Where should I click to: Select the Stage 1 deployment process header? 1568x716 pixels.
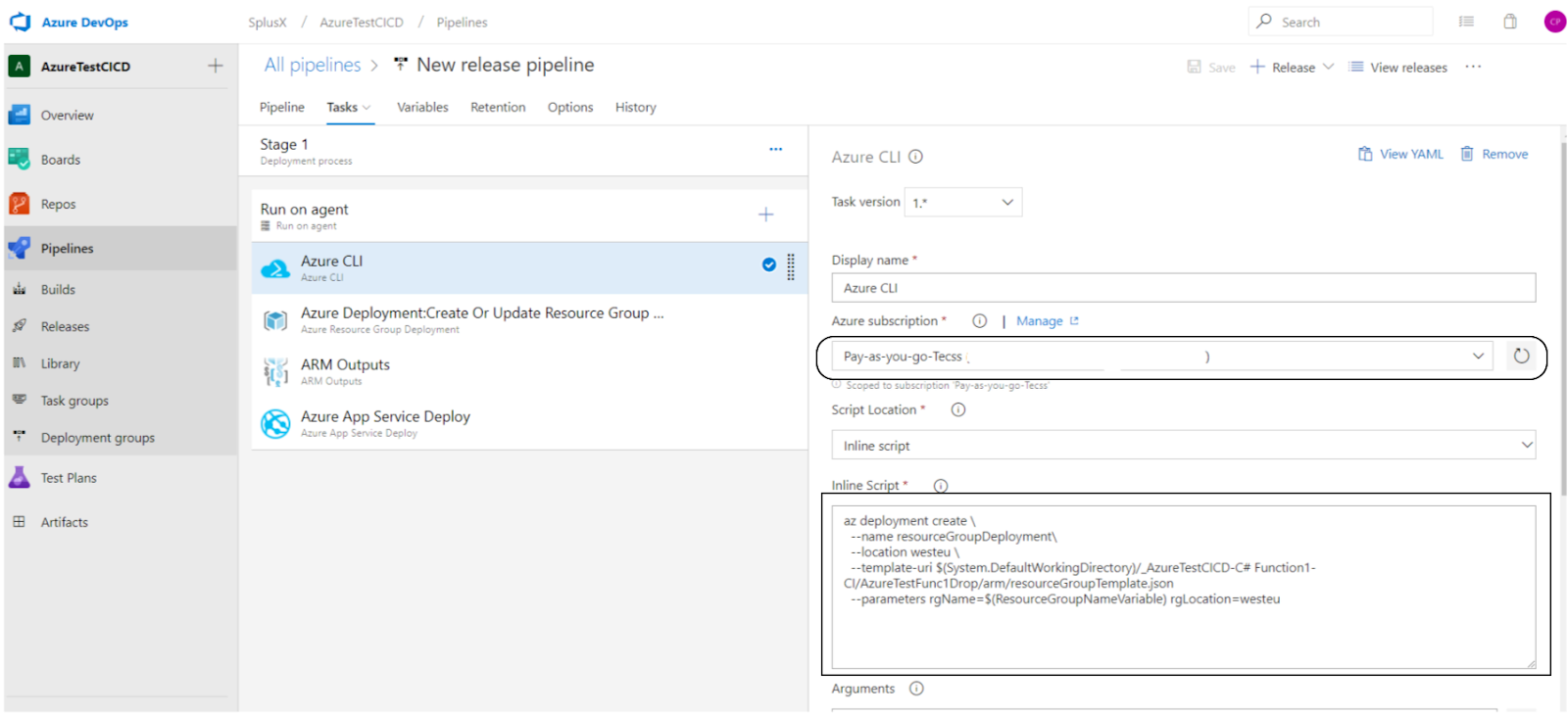(523, 151)
